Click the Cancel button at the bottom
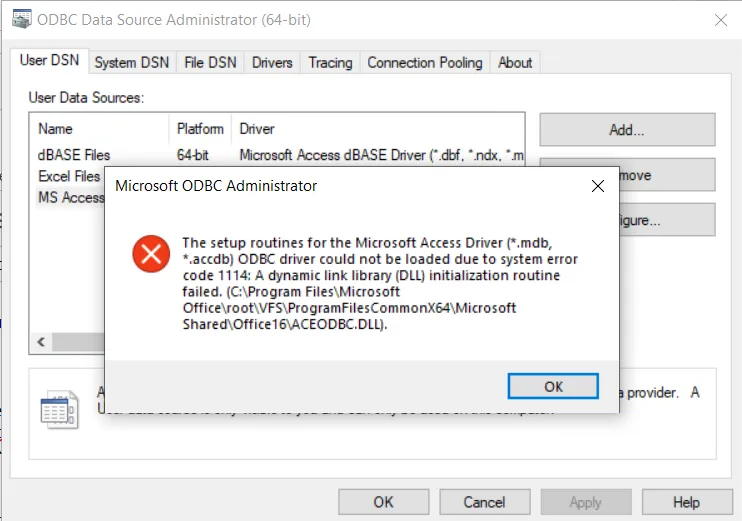This screenshot has height=521, width=742. 484,502
